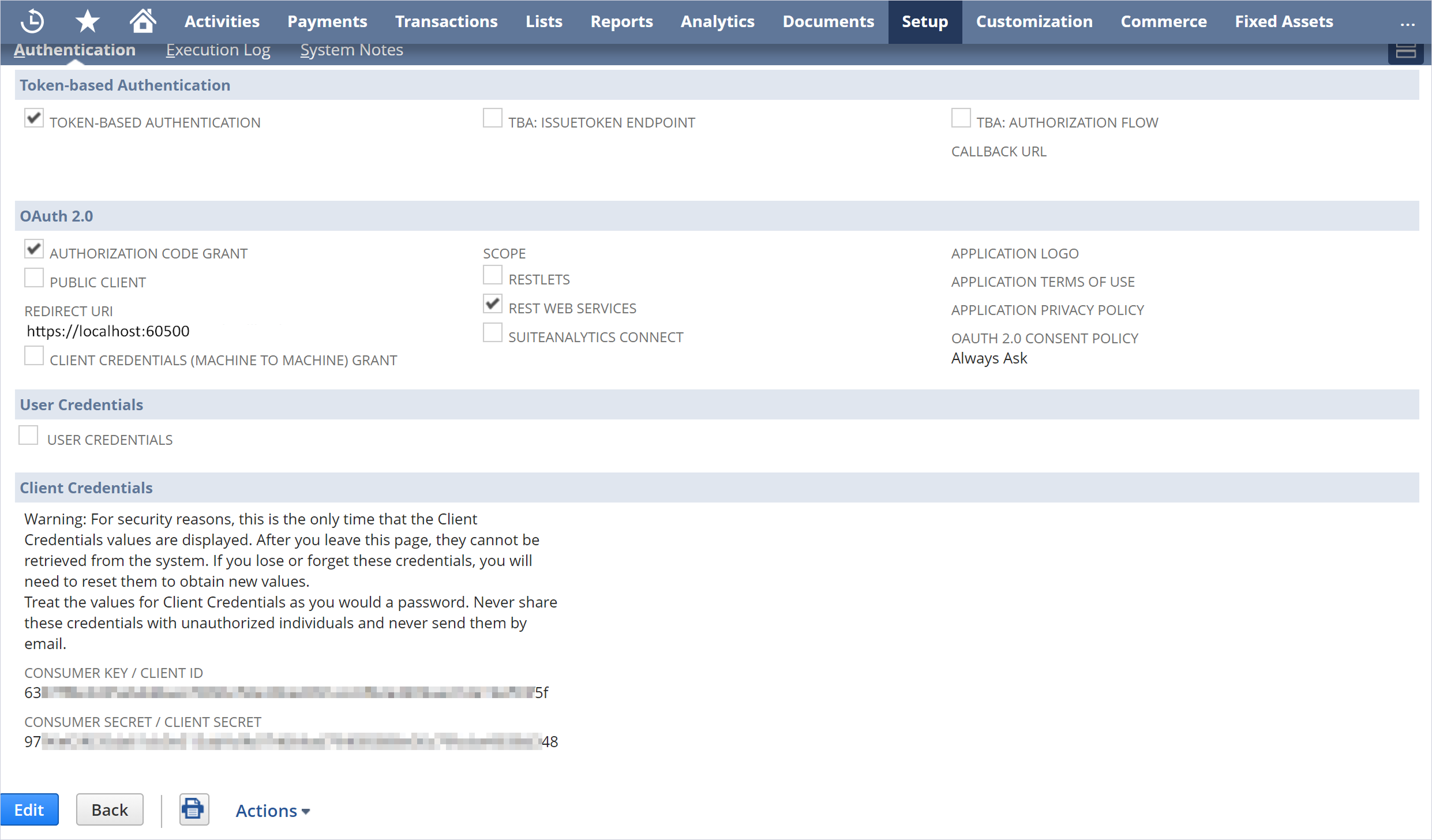The height and width of the screenshot is (840, 1432).
Task: Click the Scope label
Action: click(x=504, y=253)
